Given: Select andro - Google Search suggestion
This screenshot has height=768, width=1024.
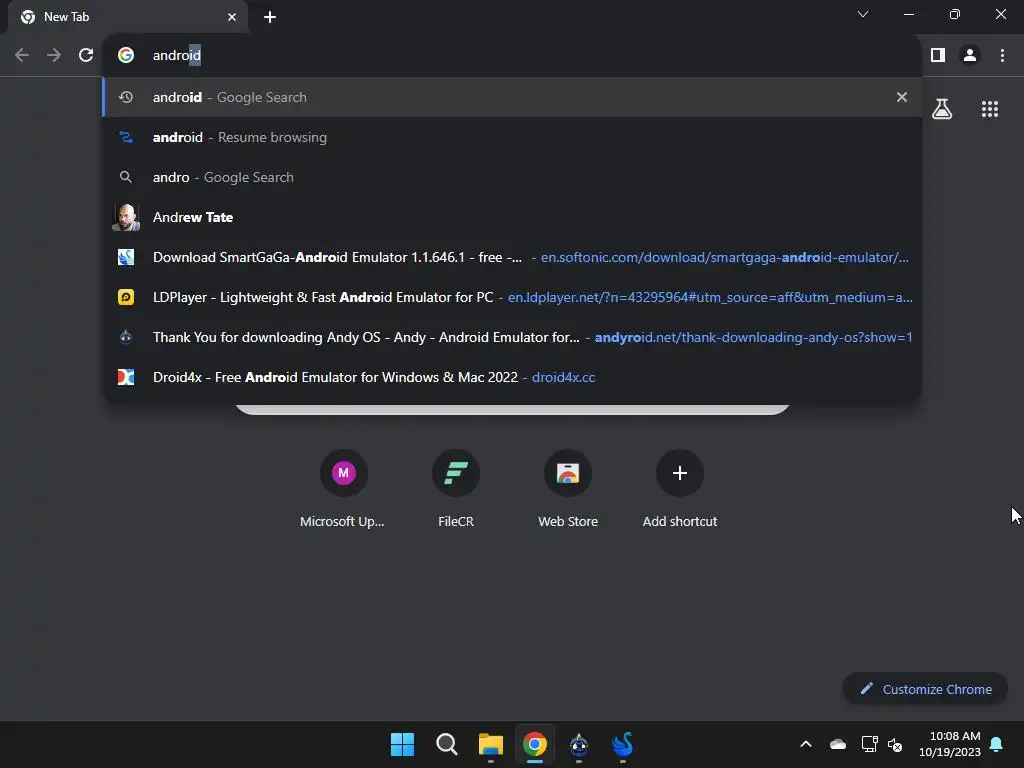Looking at the screenshot, I should pyautogui.click(x=512, y=177).
